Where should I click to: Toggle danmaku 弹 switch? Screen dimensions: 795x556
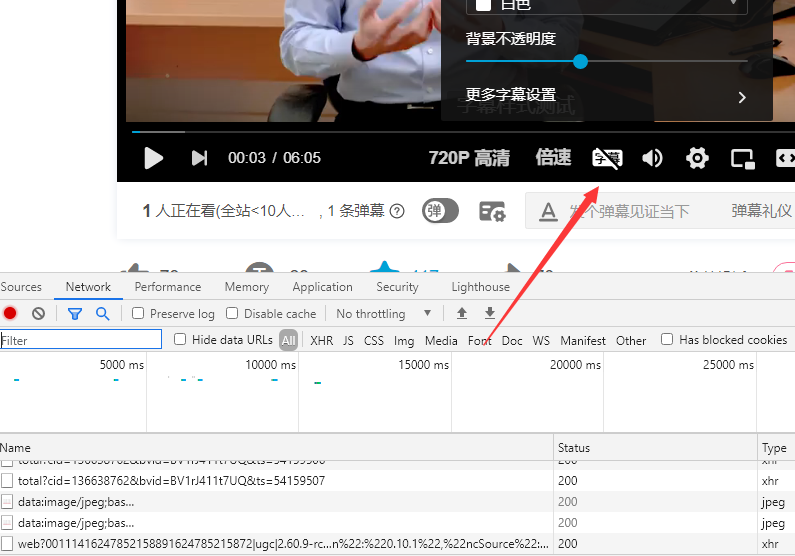tap(440, 211)
